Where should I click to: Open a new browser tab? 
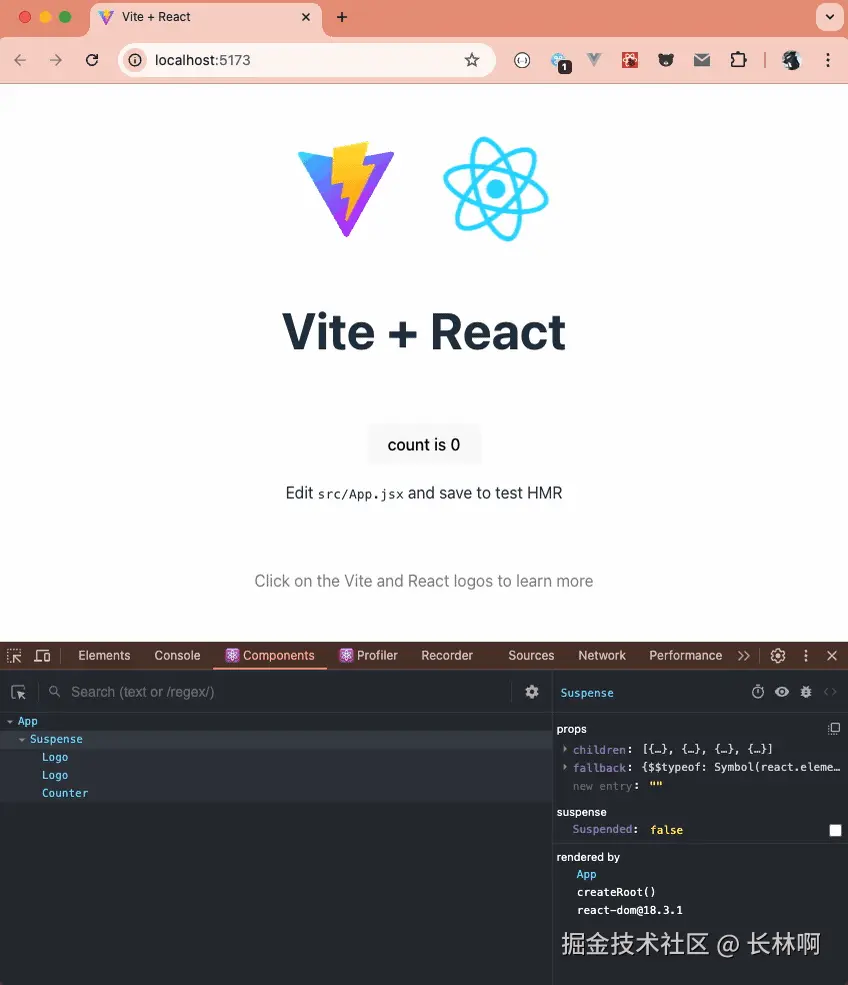[x=342, y=17]
